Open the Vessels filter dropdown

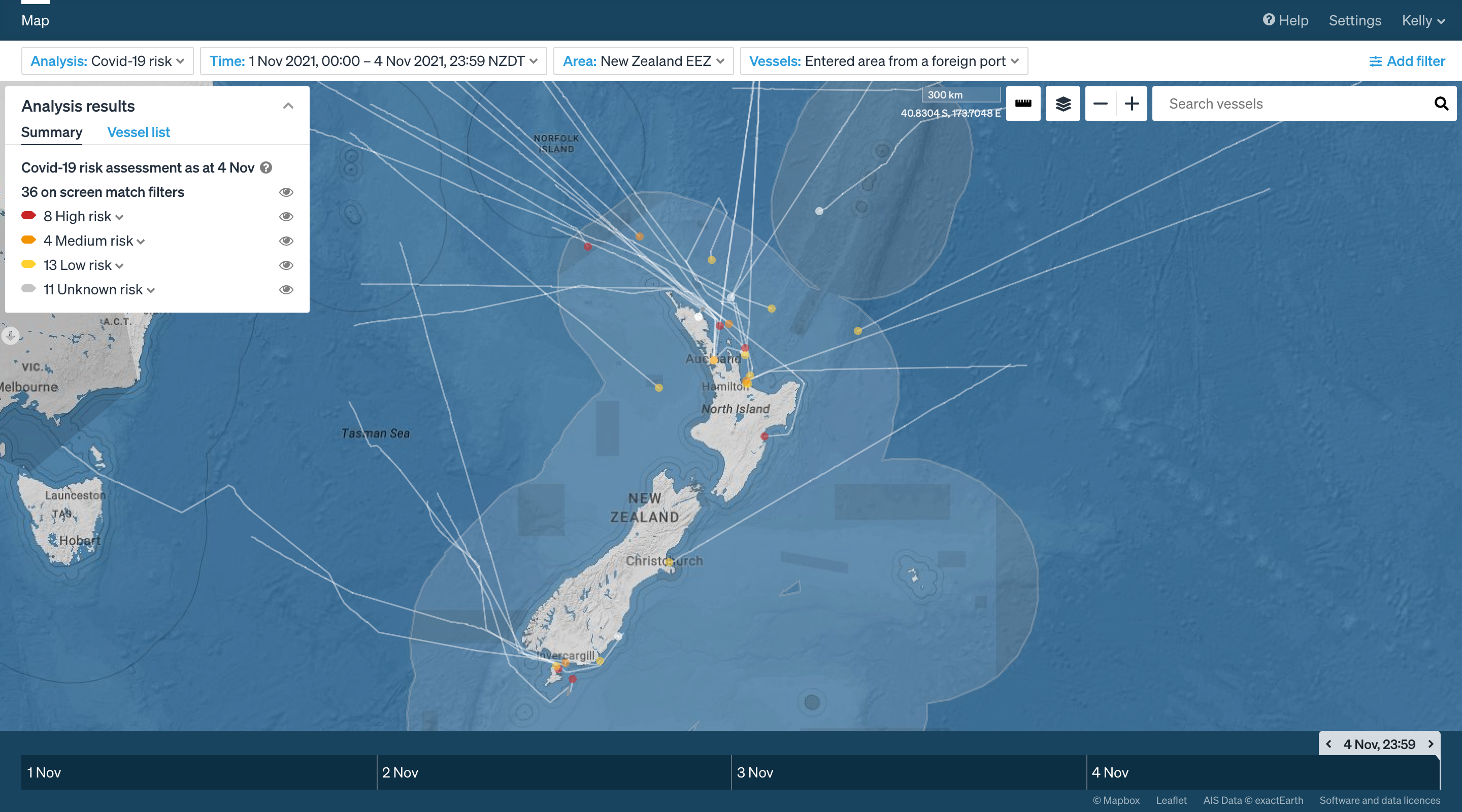point(884,61)
